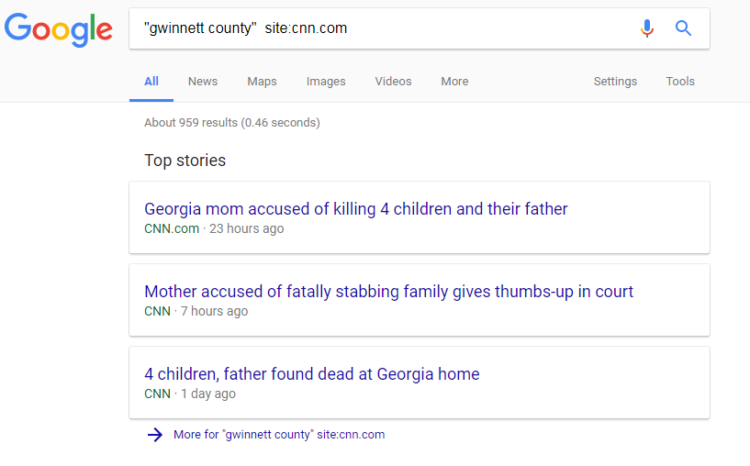
Task: Switch to the News tab
Action: (203, 81)
